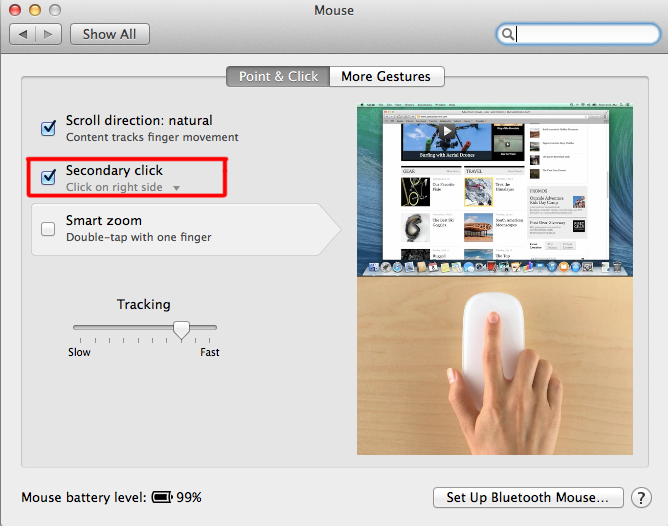Screen dimensions: 668x526
Task: Click the Tracking speed slider knob
Action: [181, 330]
